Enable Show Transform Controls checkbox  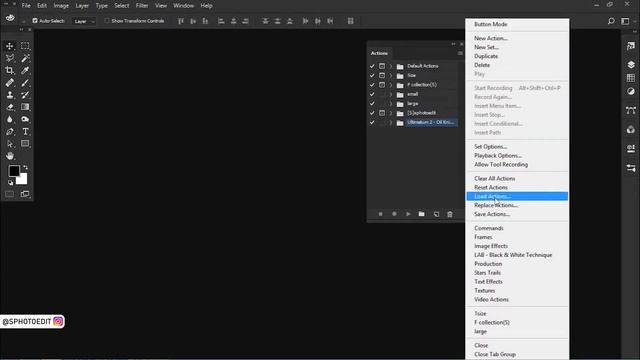coord(107,20)
